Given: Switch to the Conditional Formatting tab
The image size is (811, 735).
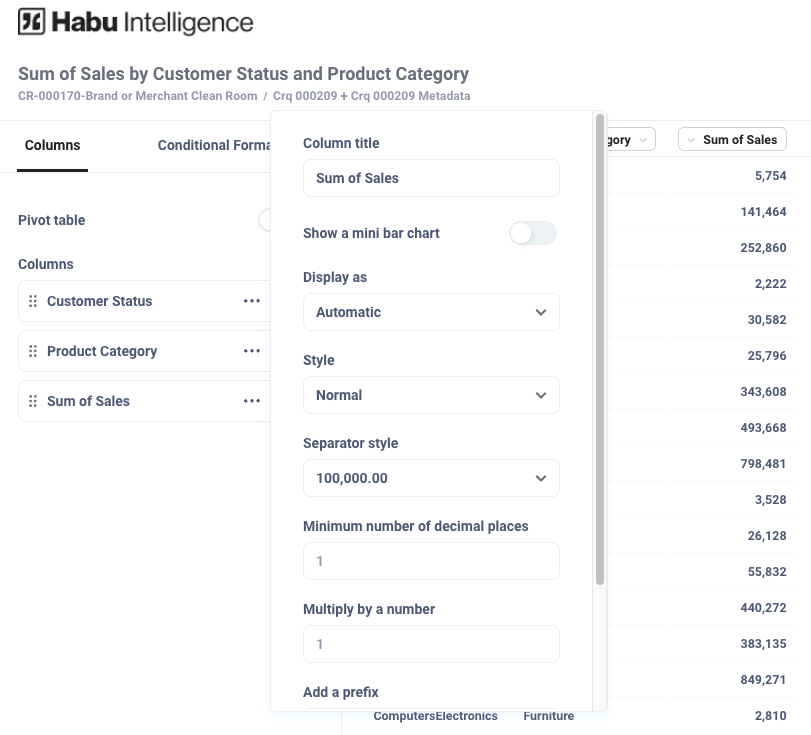Looking at the screenshot, I should (x=214, y=145).
